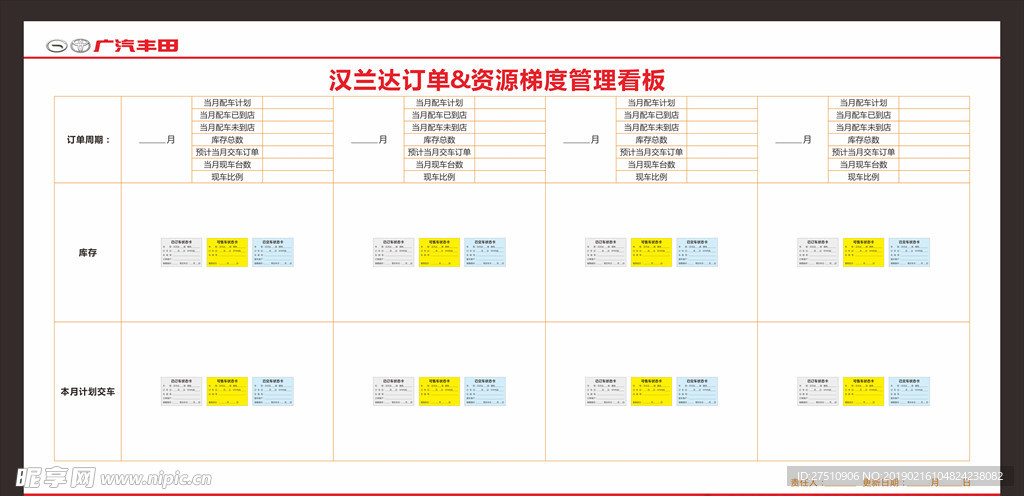The image size is (1024, 496).
Task: Click yellow status card in 本月计划交车 row, first column
Action: click(227, 391)
